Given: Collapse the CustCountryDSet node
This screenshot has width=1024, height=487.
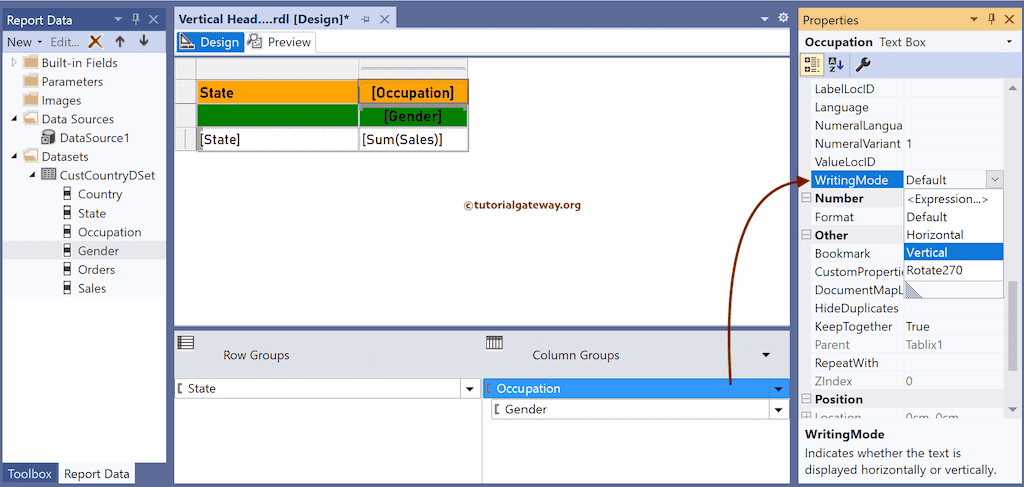Looking at the screenshot, I should [32, 175].
